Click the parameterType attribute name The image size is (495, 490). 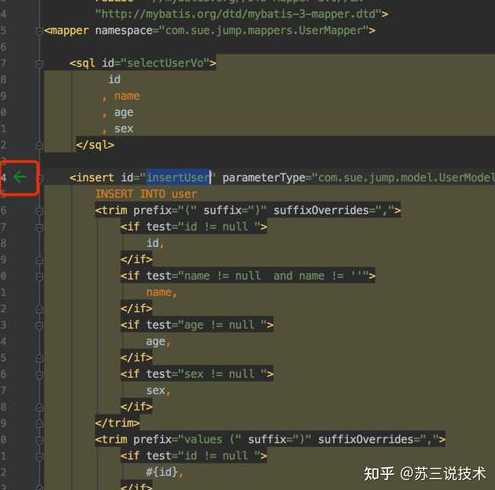point(264,178)
